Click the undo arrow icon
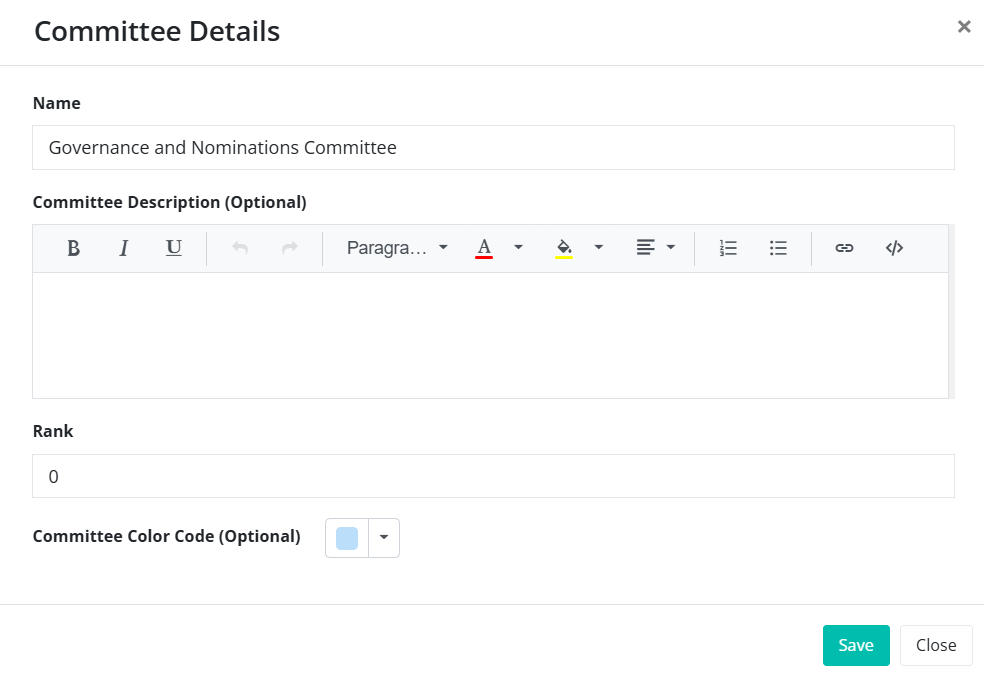 click(x=240, y=248)
